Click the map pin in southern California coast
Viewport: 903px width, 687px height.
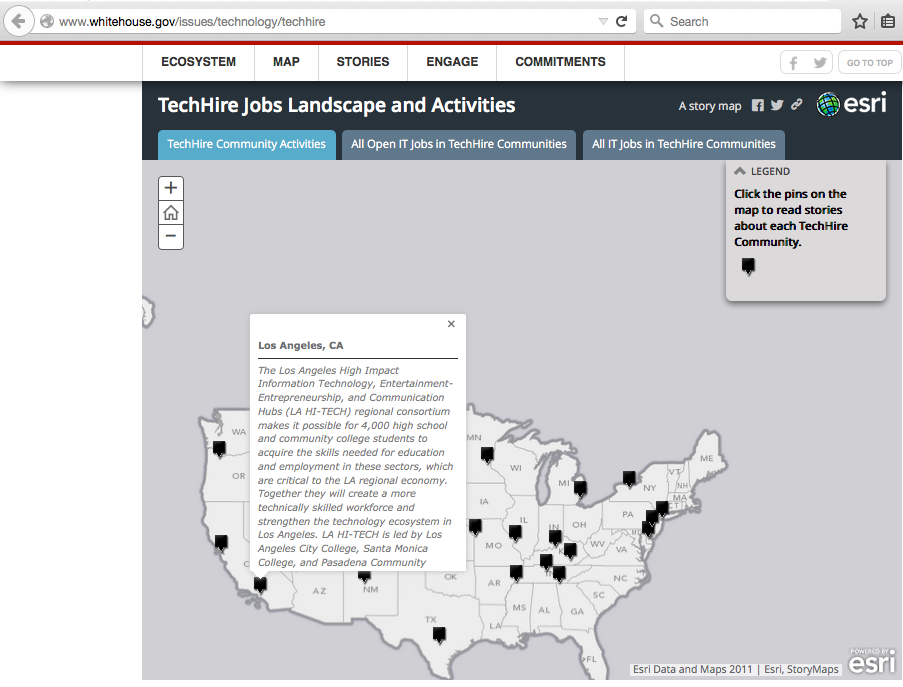pyautogui.click(x=260, y=585)
